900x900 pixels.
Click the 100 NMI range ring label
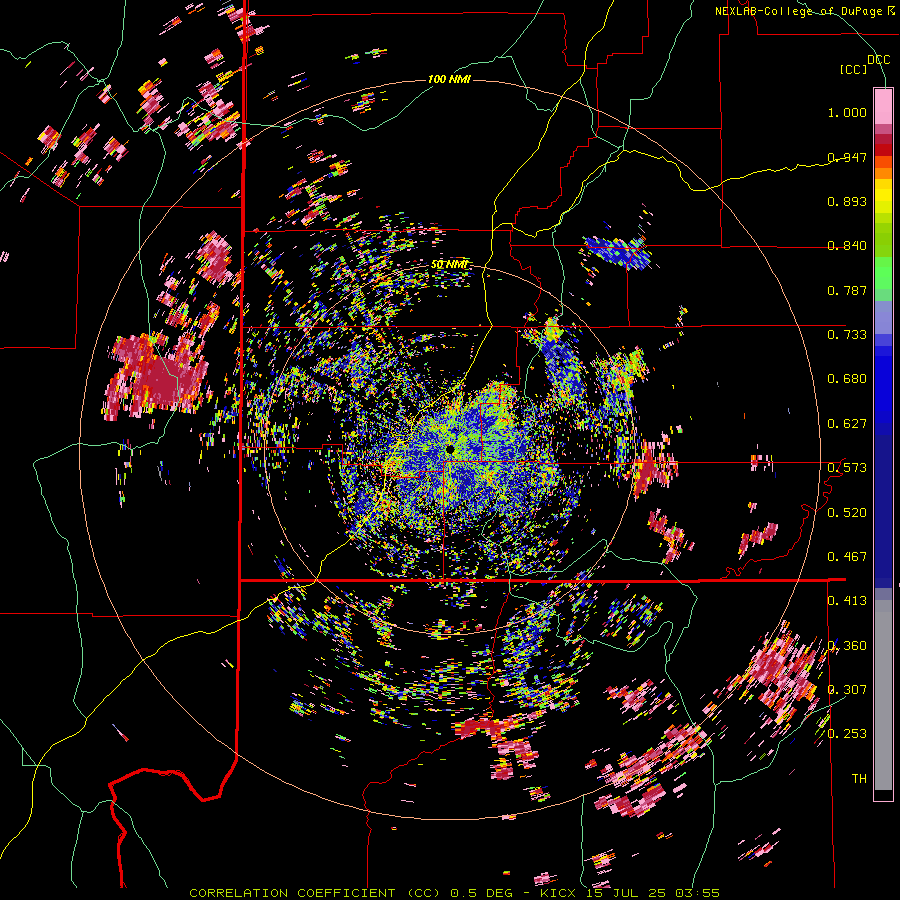(449, 79)
